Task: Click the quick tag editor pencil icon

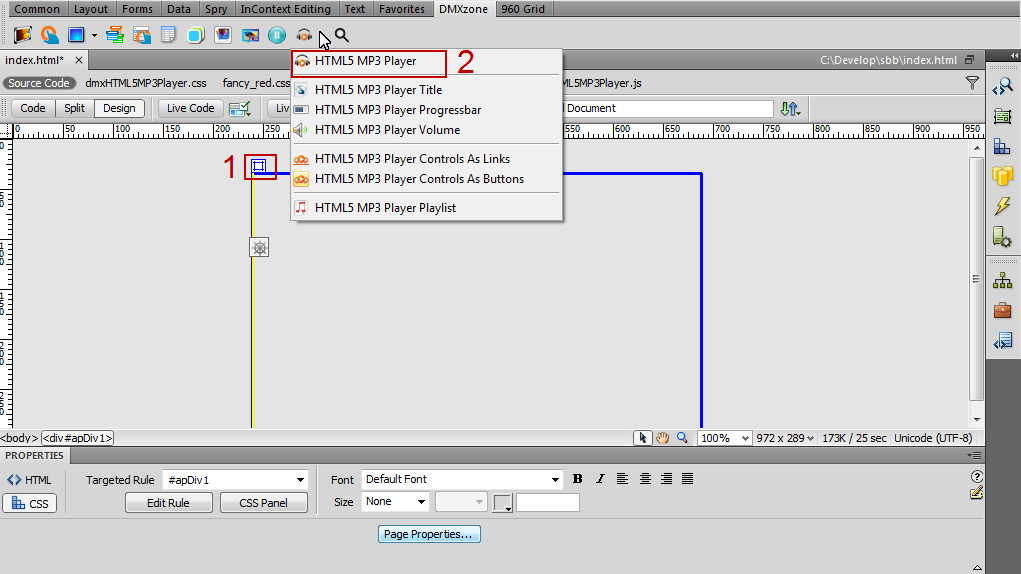Action: pos(976,493)
